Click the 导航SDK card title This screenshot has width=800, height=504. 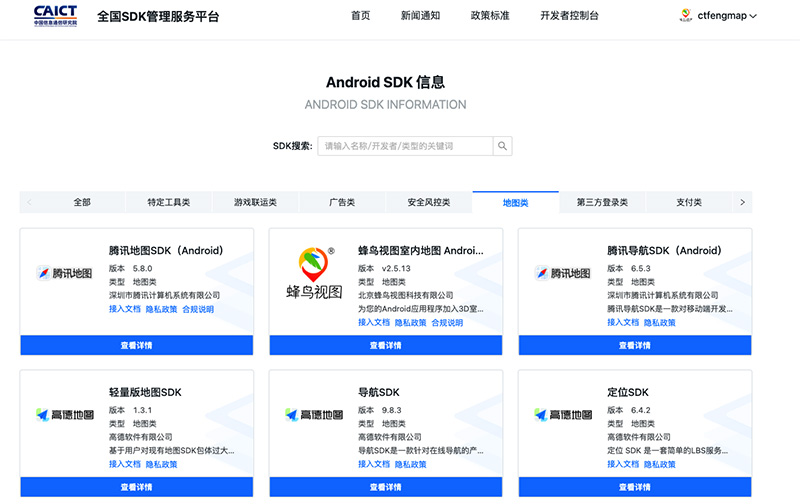coord(379,392)
